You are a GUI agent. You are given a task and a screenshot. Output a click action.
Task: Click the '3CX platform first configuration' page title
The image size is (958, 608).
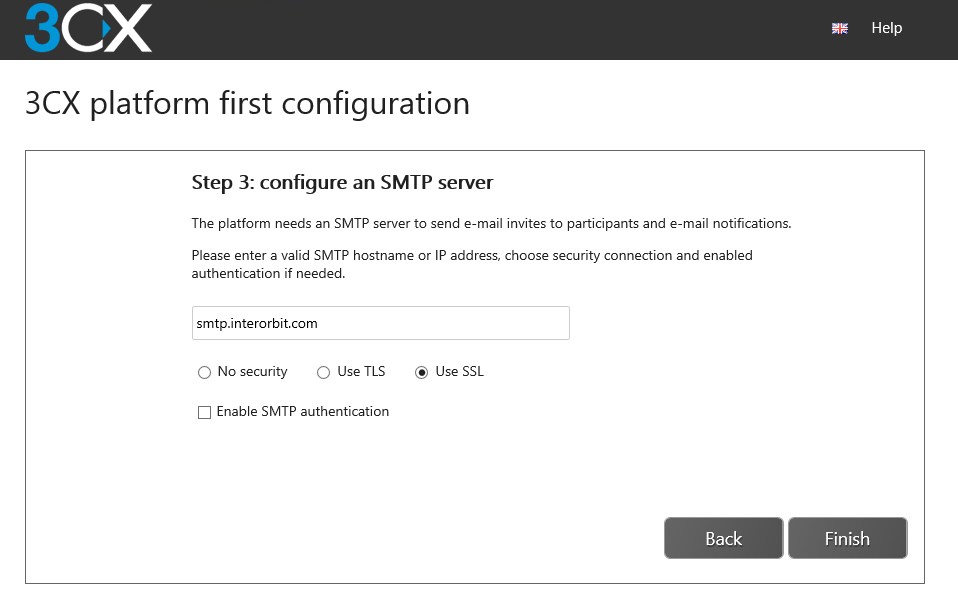click(x=247, y=103)
